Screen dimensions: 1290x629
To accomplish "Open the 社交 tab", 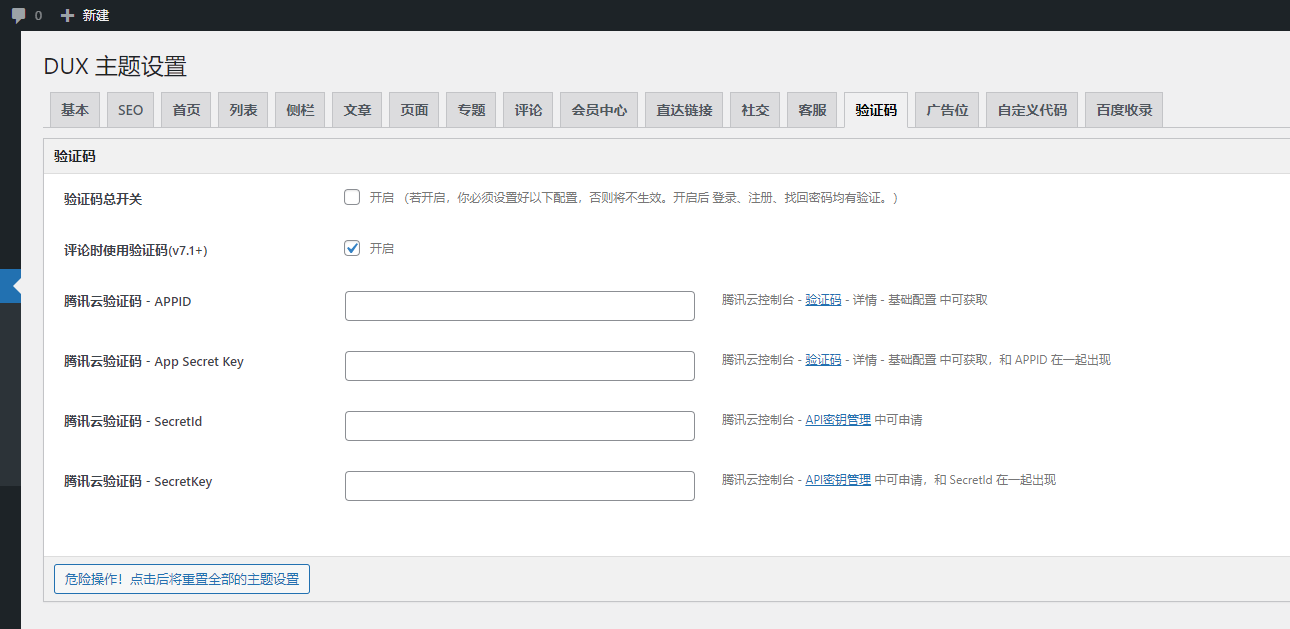I will (756, 110).
